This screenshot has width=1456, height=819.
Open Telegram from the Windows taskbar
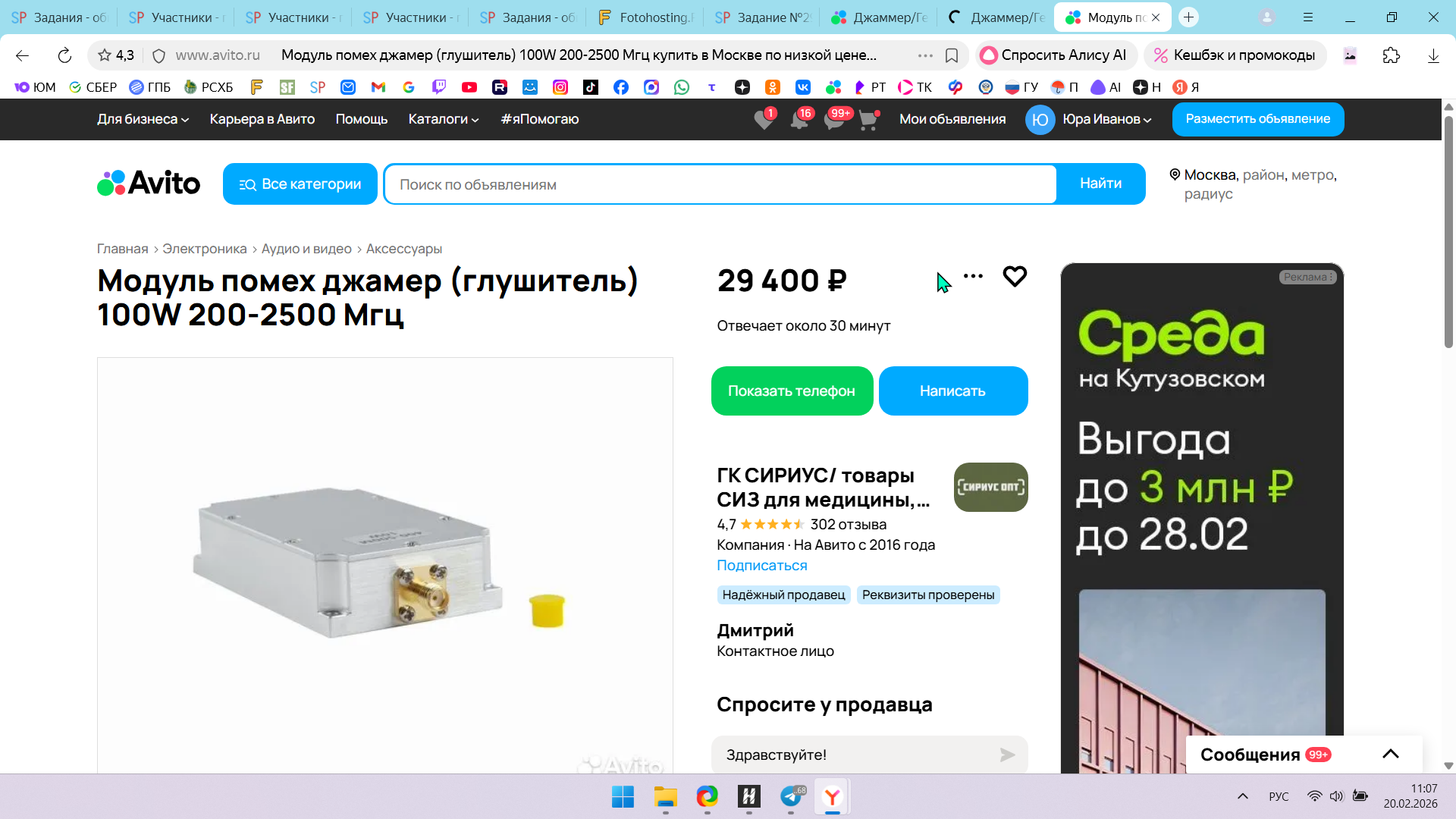coord(791,796)
